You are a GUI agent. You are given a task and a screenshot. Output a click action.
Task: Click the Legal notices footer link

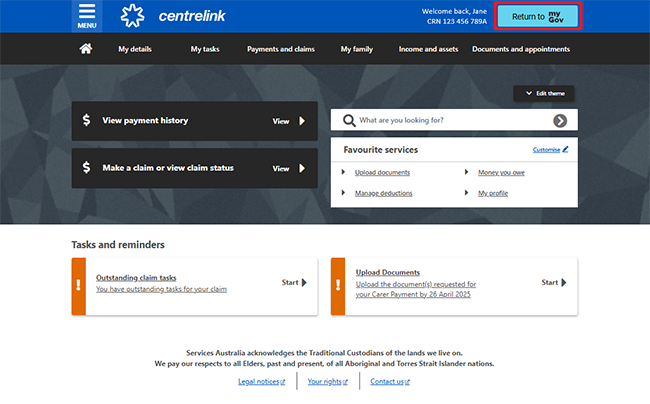260,381
